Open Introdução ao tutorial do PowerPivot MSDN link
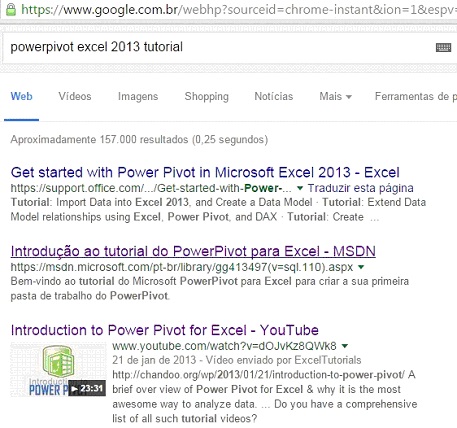 click(x=193, y=251)
